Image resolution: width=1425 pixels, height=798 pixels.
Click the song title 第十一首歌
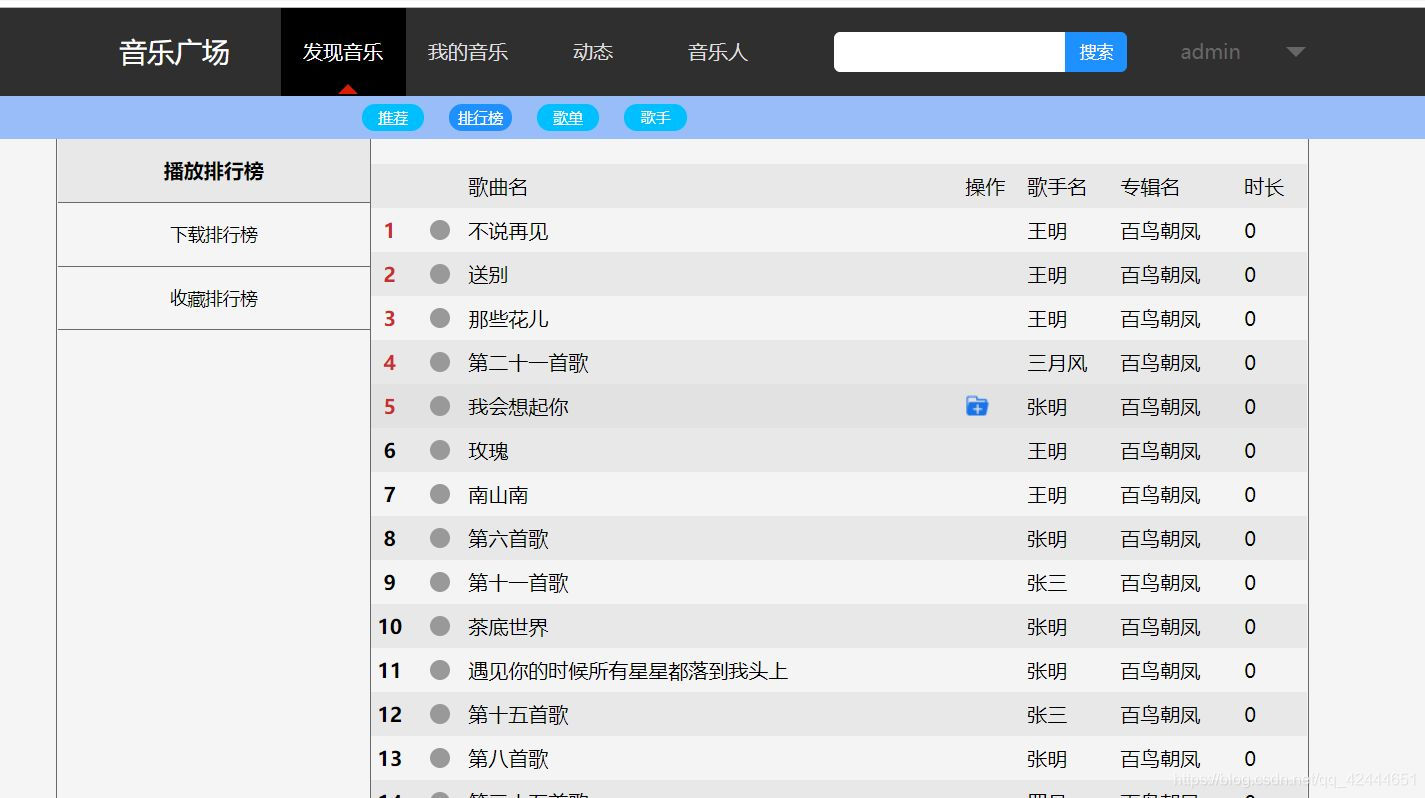tap(518, 583)
